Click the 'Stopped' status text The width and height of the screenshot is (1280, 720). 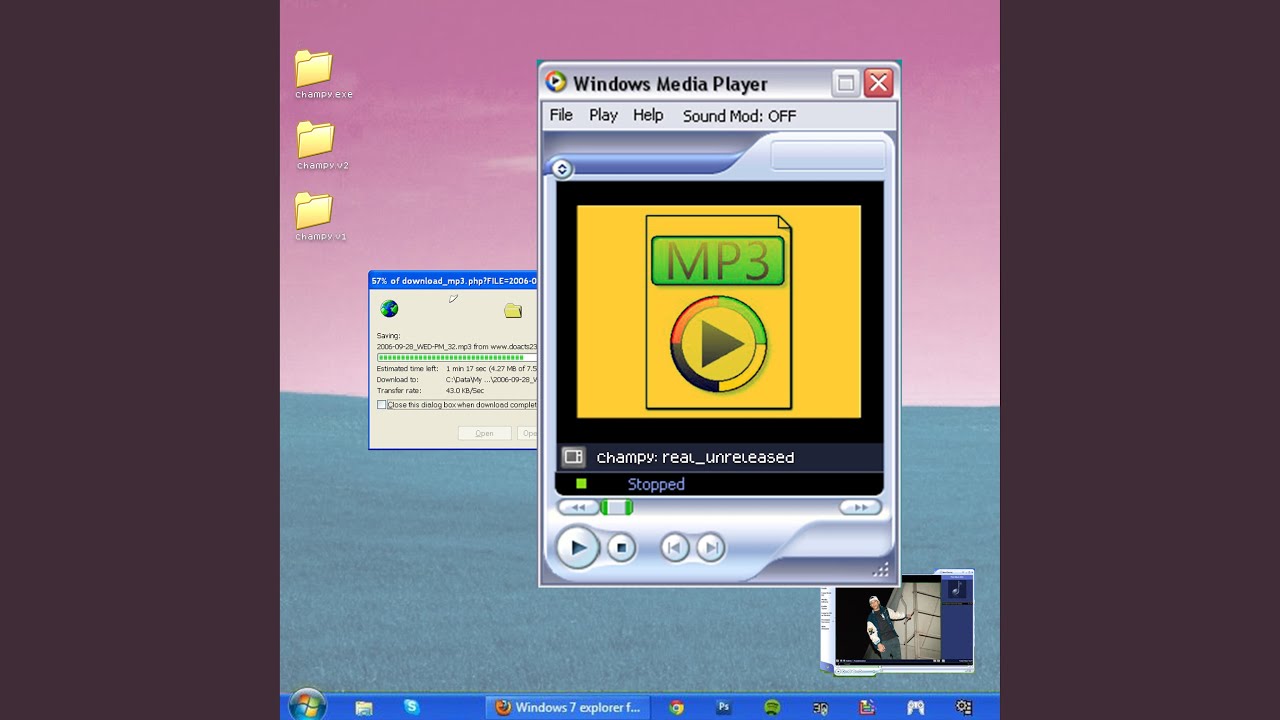(656, 484)
